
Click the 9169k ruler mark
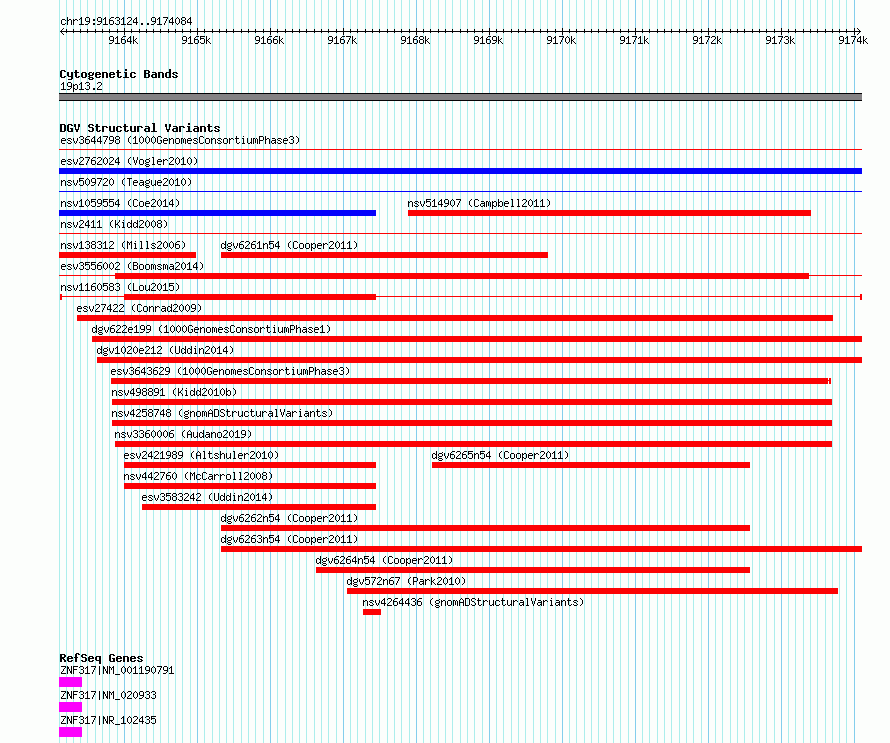488,40
